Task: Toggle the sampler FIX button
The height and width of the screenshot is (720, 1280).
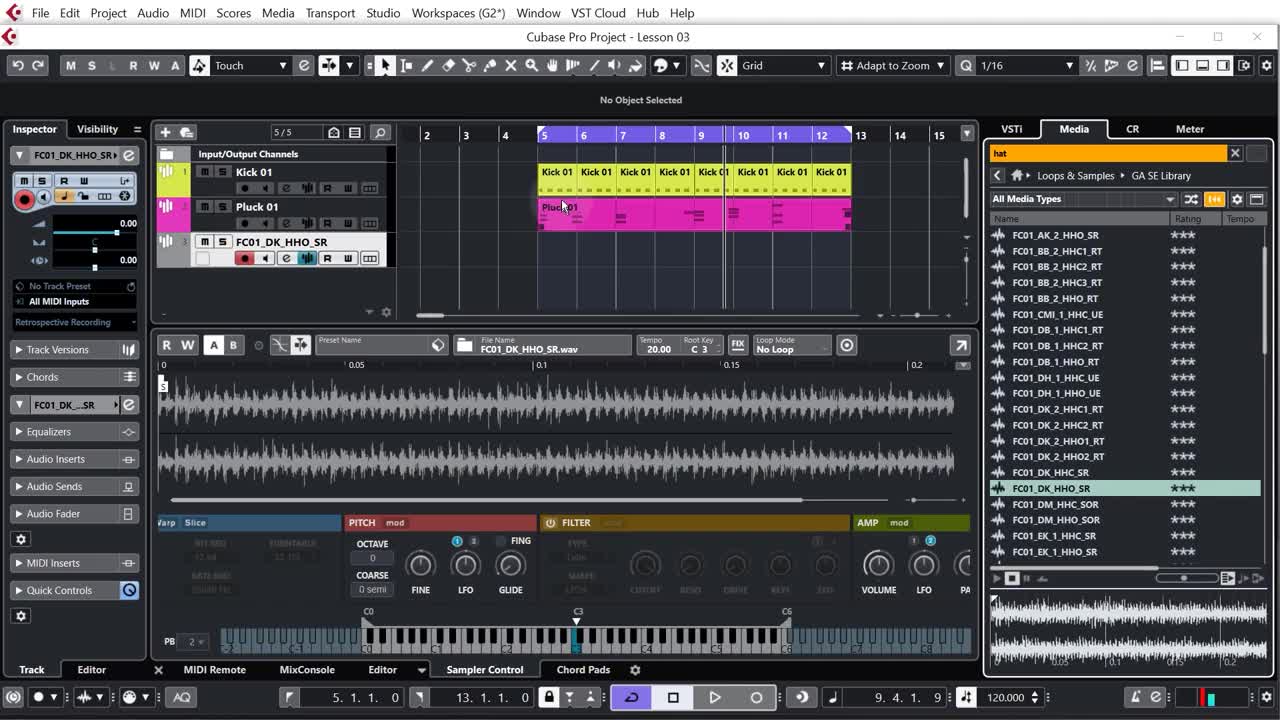Action: tap(738, 345)
